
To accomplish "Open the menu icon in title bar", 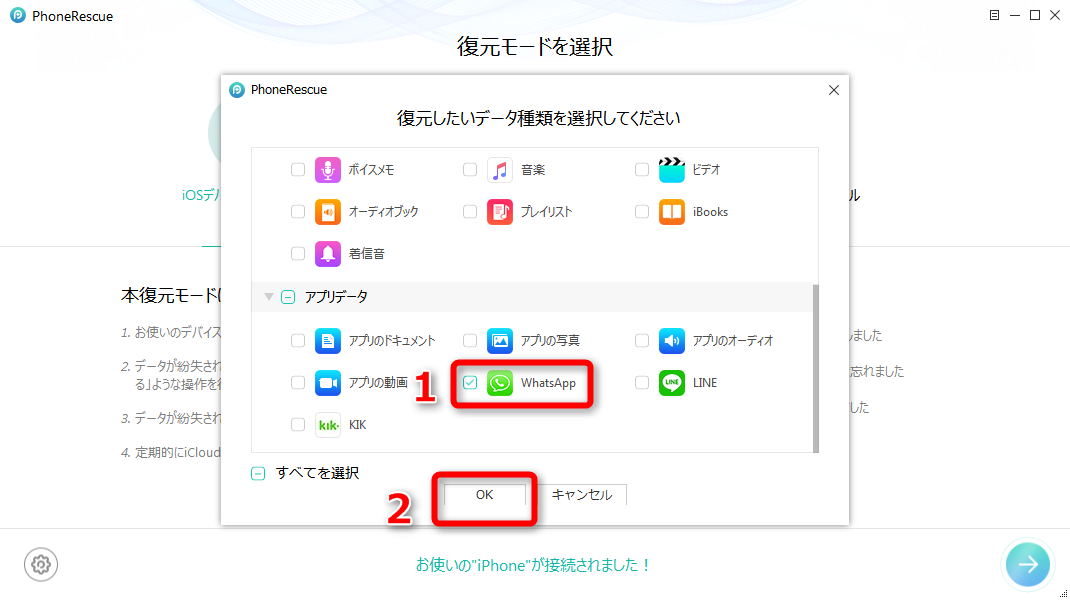I will [994, 15].
